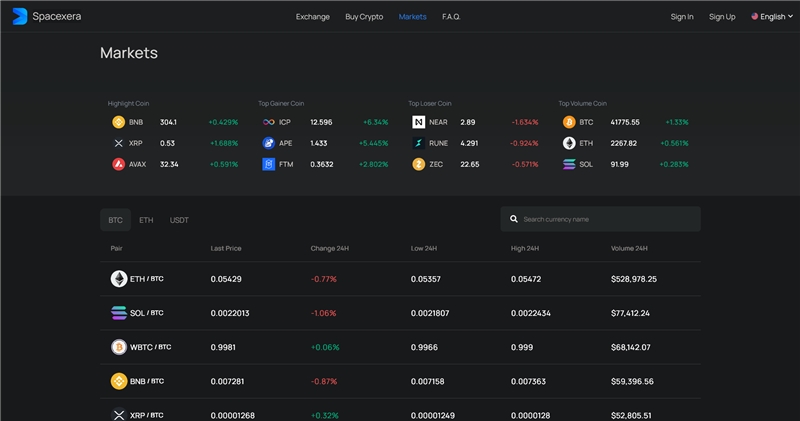Click SOL / BTC low 0.0021807

[430, 313]
